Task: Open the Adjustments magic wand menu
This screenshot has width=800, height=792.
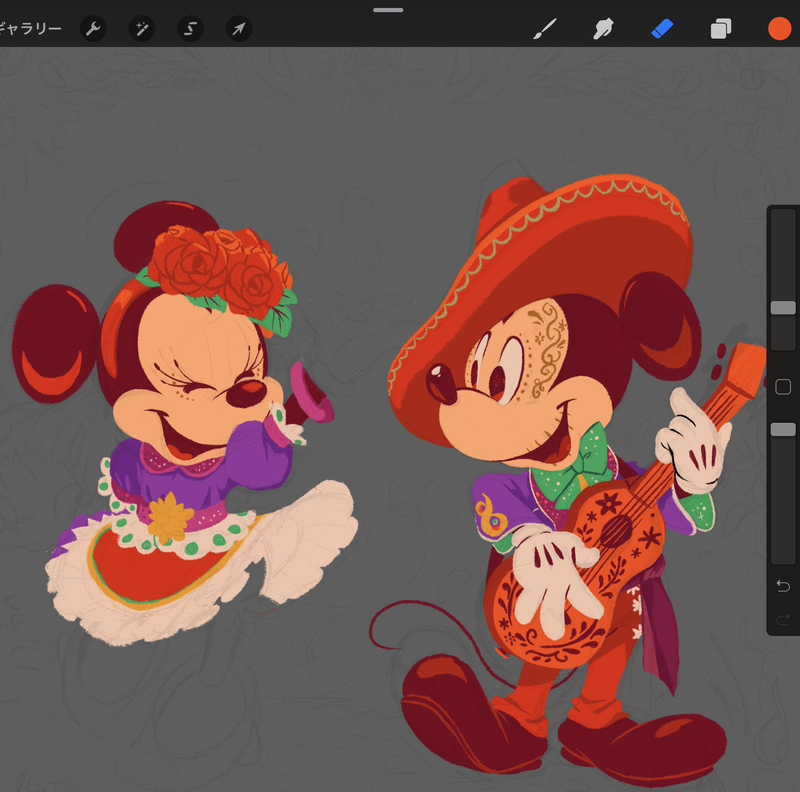Action: point(142,28)
